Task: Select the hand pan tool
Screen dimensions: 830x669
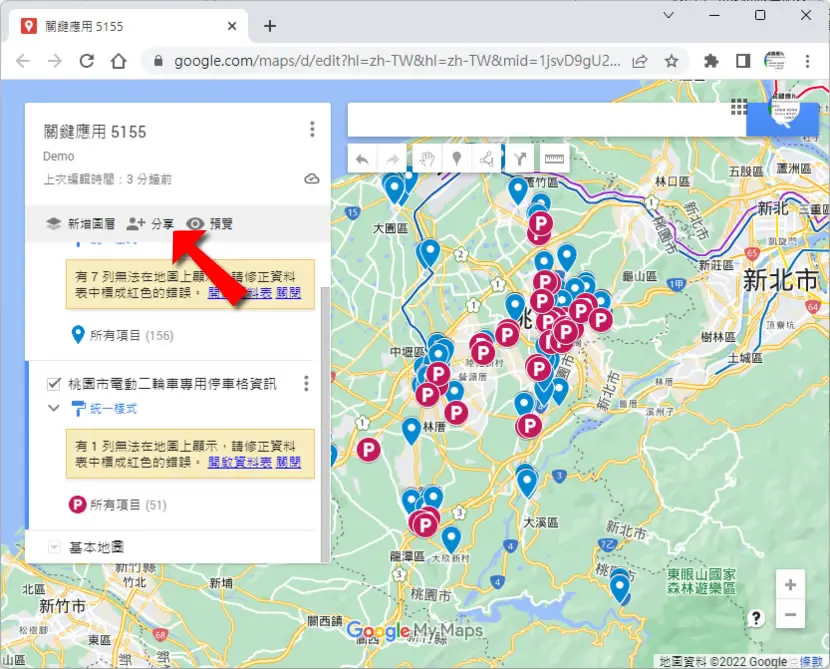Action: click(427, 158)
